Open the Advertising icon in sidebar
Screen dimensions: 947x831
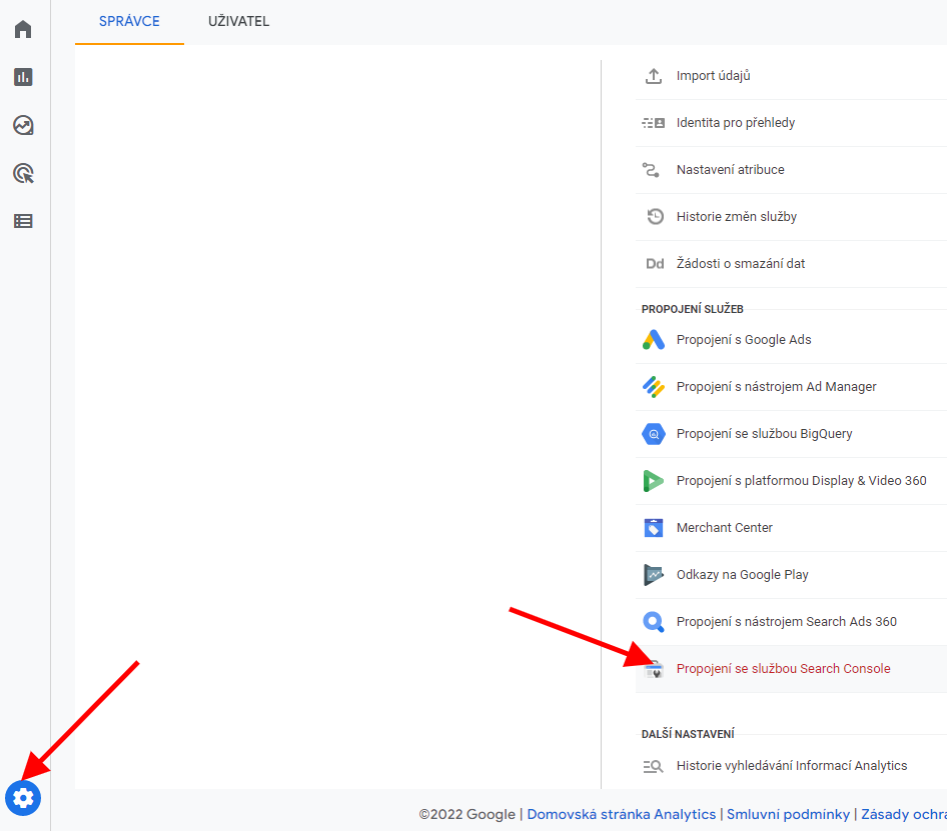click(23, 173)
